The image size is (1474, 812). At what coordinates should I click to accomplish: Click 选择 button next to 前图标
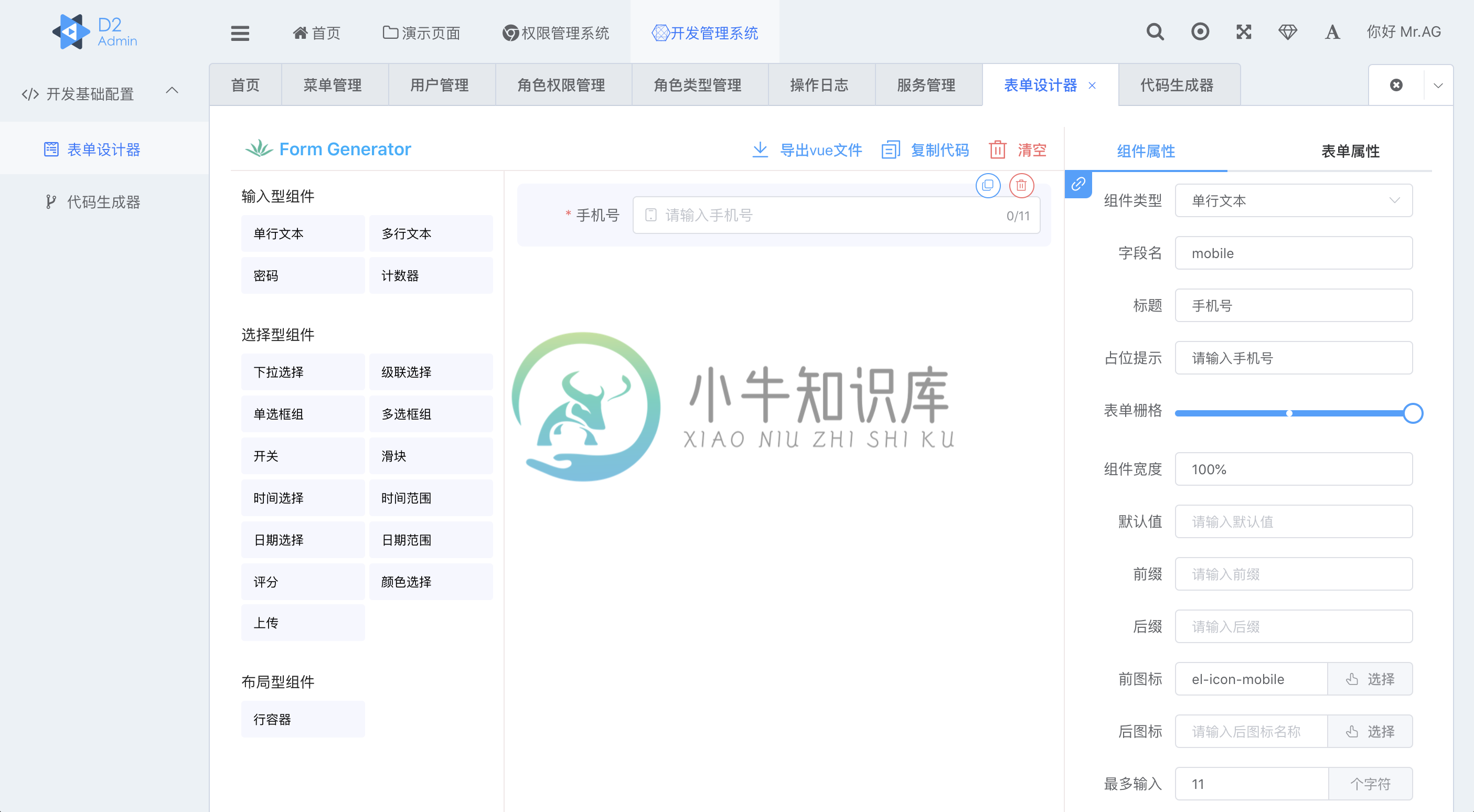point(1370,679)
